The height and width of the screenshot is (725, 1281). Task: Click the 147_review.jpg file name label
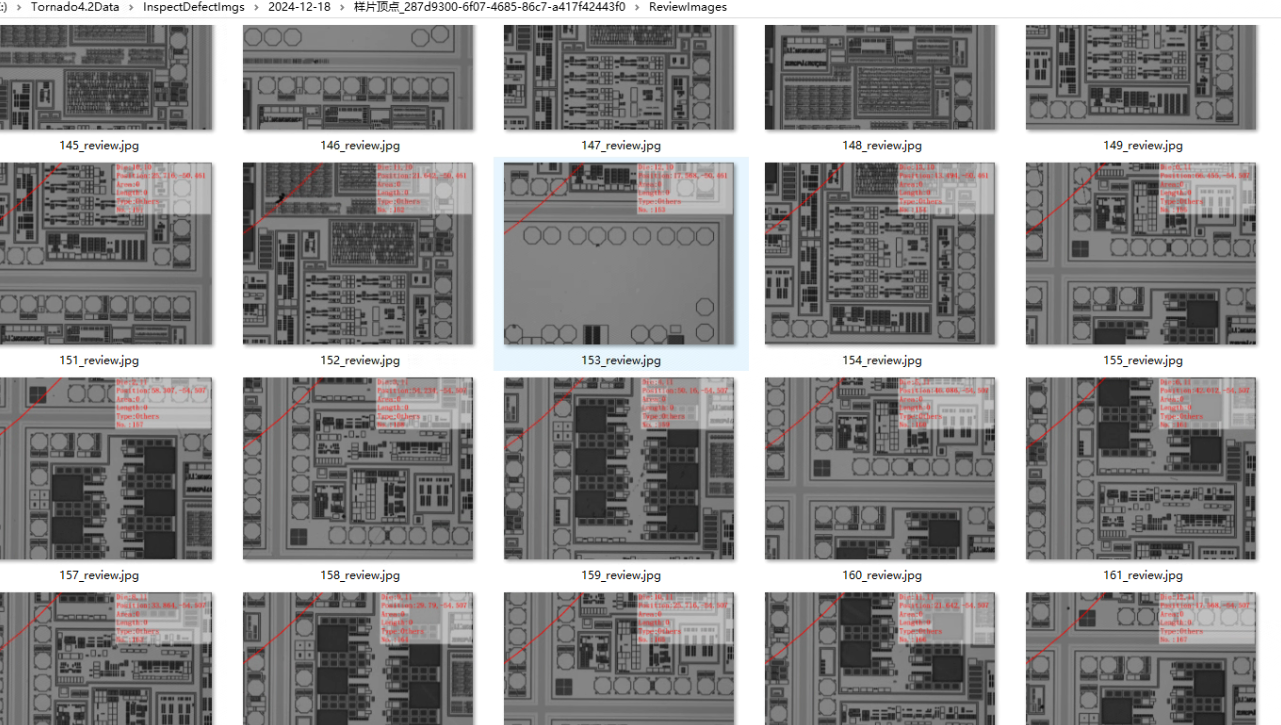tap(621, 146)
